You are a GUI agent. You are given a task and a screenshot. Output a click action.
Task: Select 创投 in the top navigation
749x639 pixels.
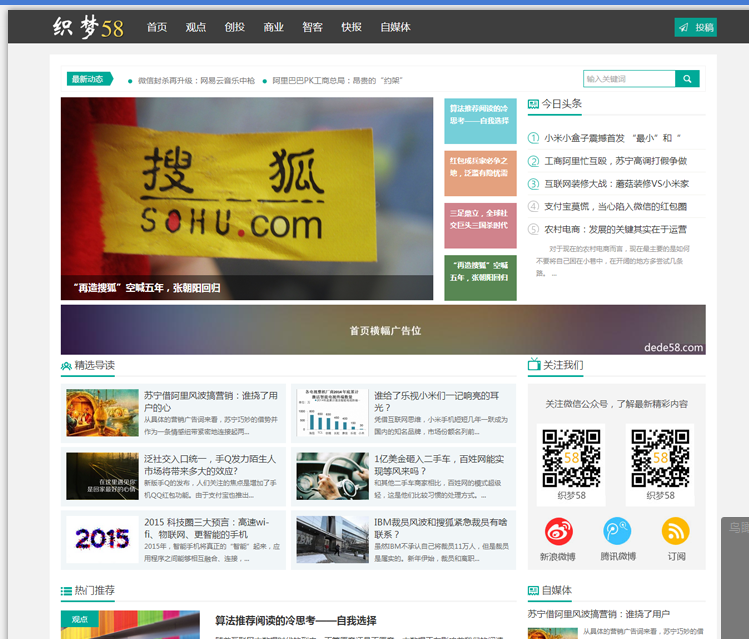pyautogui.click(x=234, y=27)
